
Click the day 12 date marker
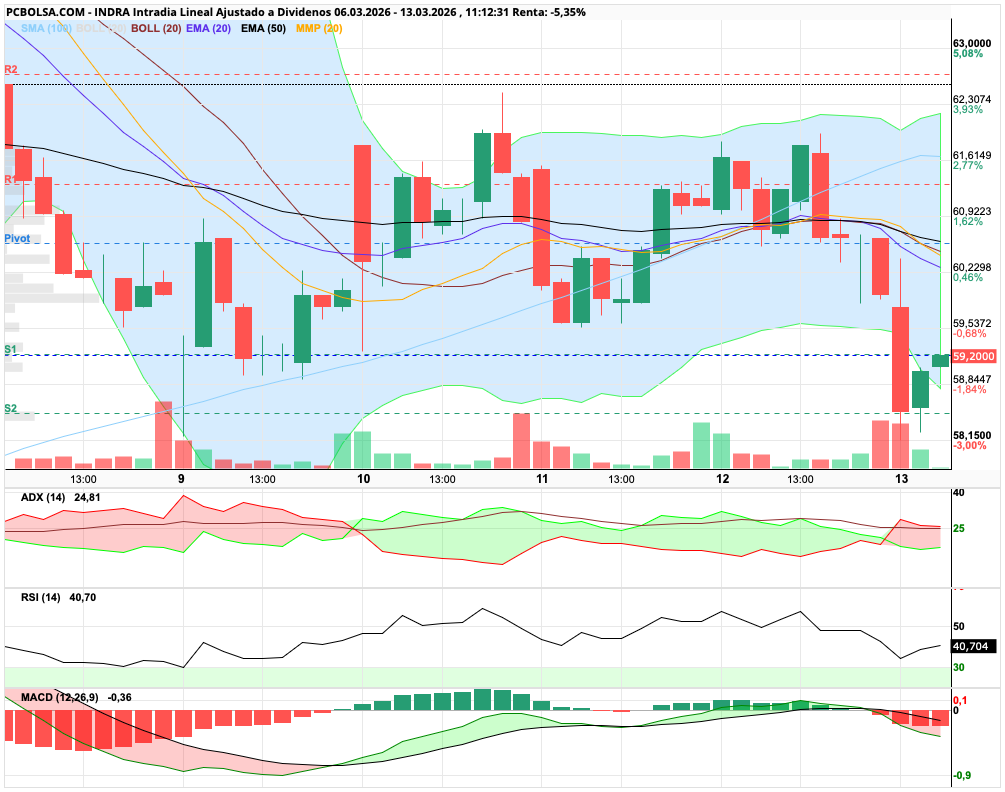[x=722, y=479]
